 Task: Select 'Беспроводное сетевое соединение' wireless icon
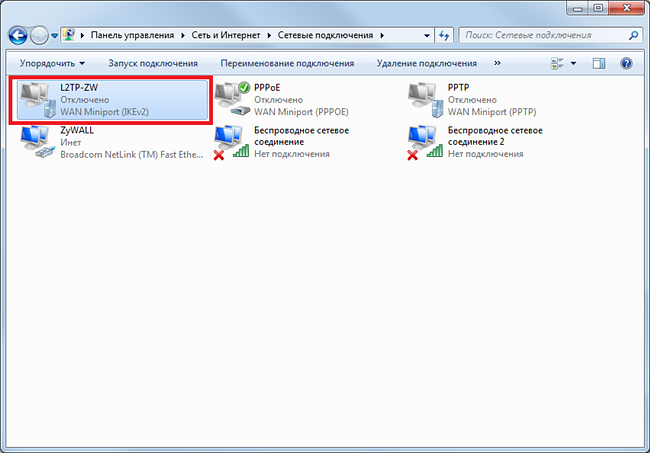232,143
